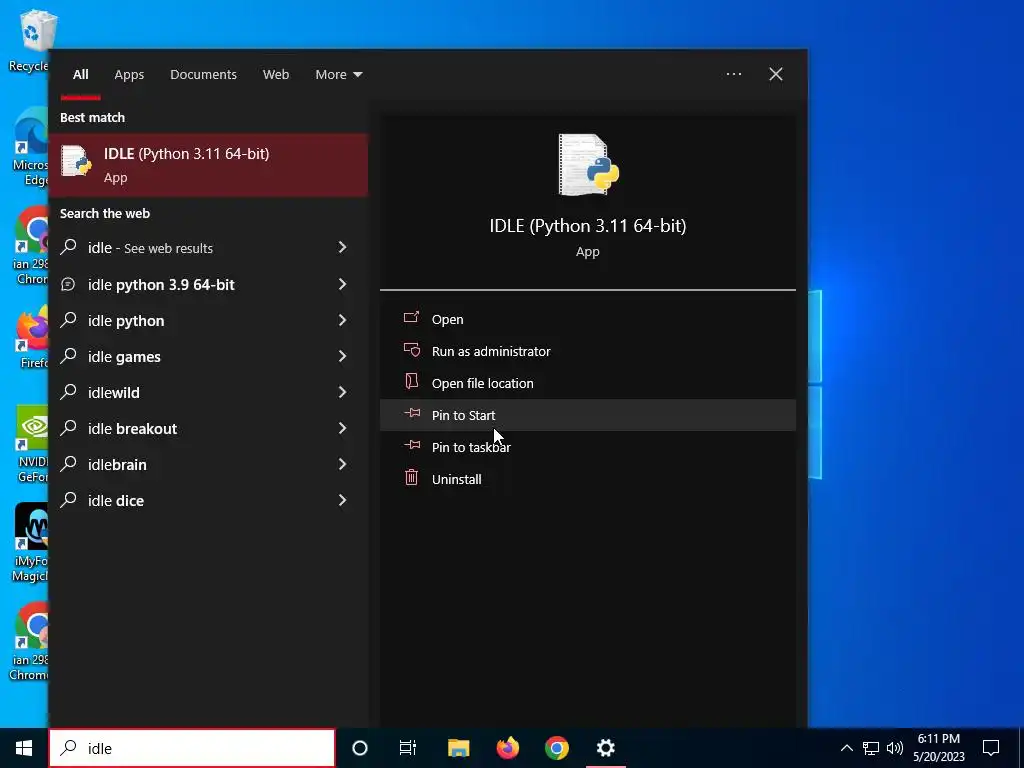1024x768 pixels.
Task: Click the Open file location folder icon
Action: 411,381
